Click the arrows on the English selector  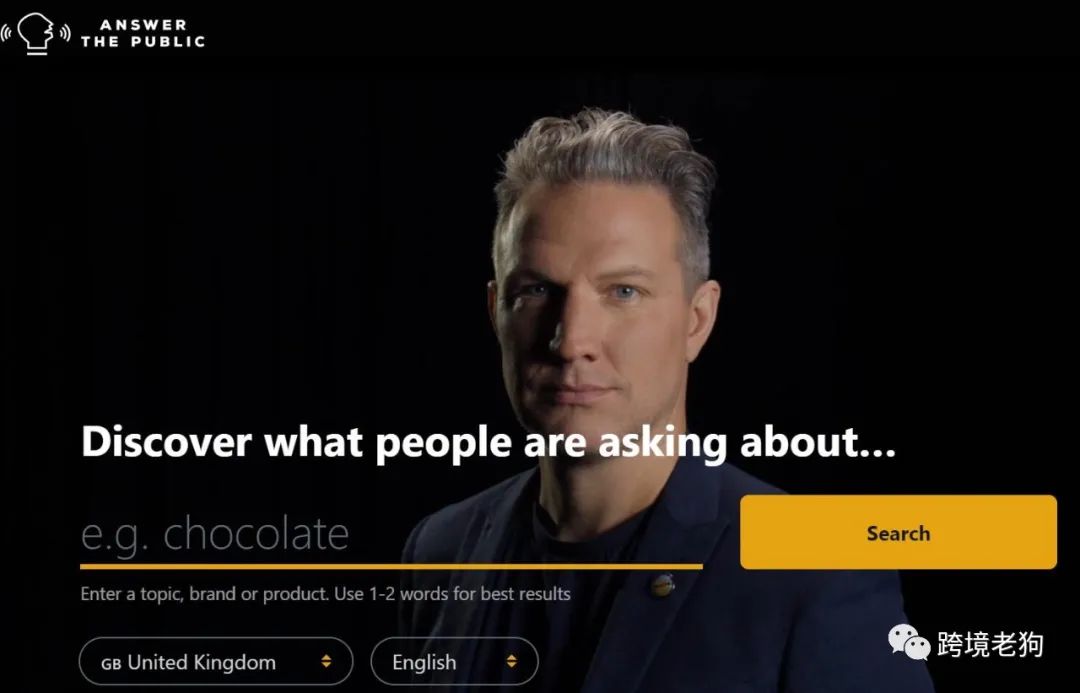tap(511, 661)
